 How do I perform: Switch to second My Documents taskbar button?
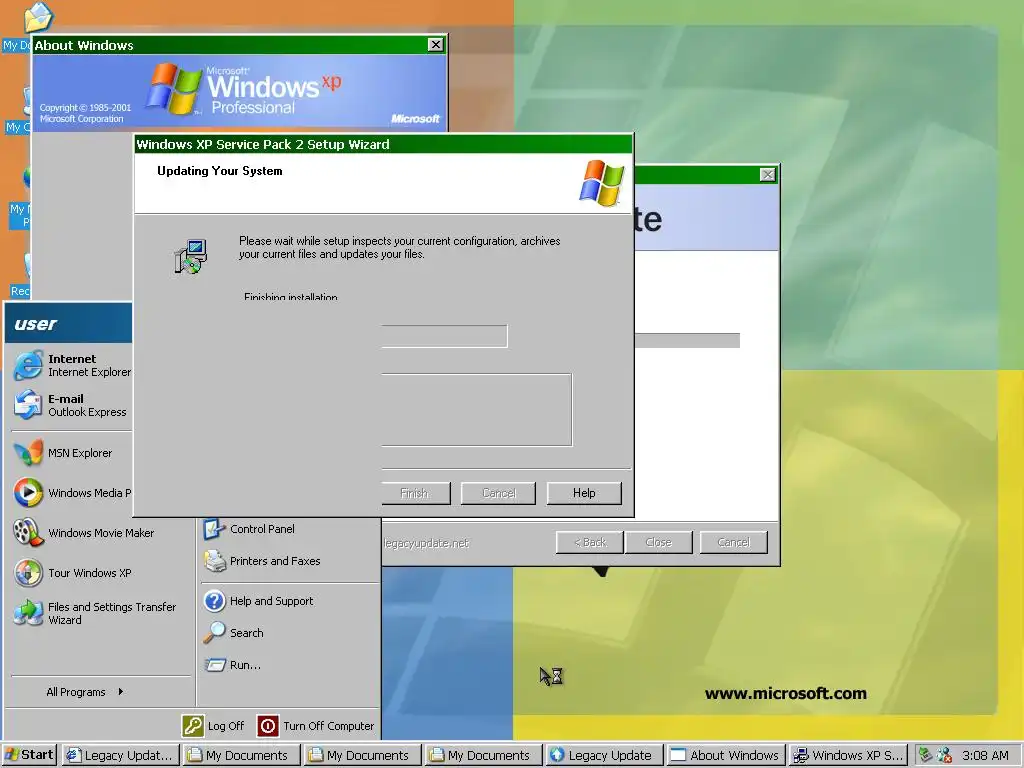click(362, 755)
